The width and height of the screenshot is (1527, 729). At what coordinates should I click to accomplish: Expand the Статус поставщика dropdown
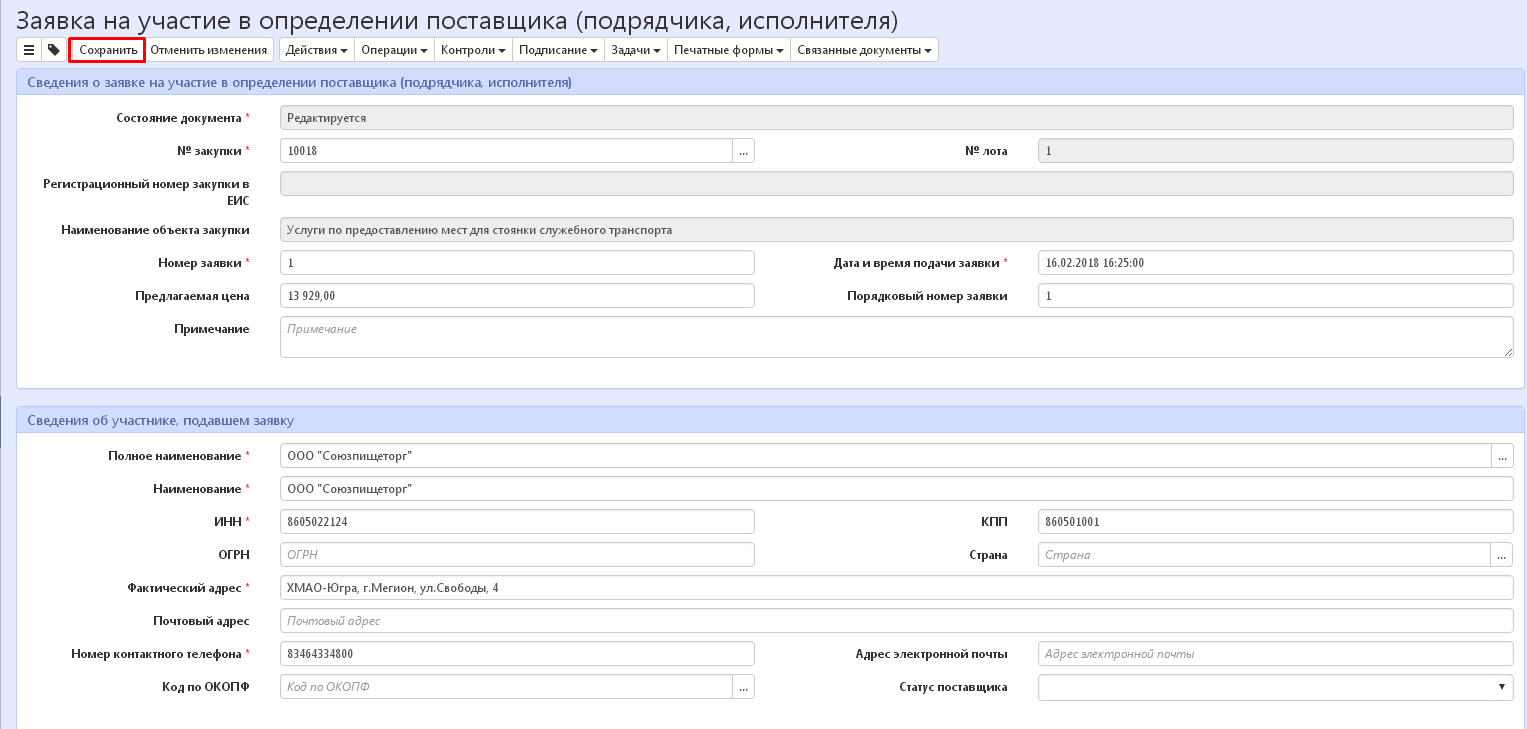coord(1275,687)
